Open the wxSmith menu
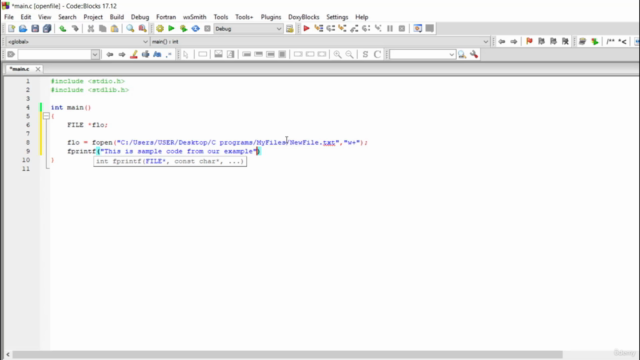Image resolution: width=640 pixels, height=360 pixels. pyautogui.click(x=195, y=17)
